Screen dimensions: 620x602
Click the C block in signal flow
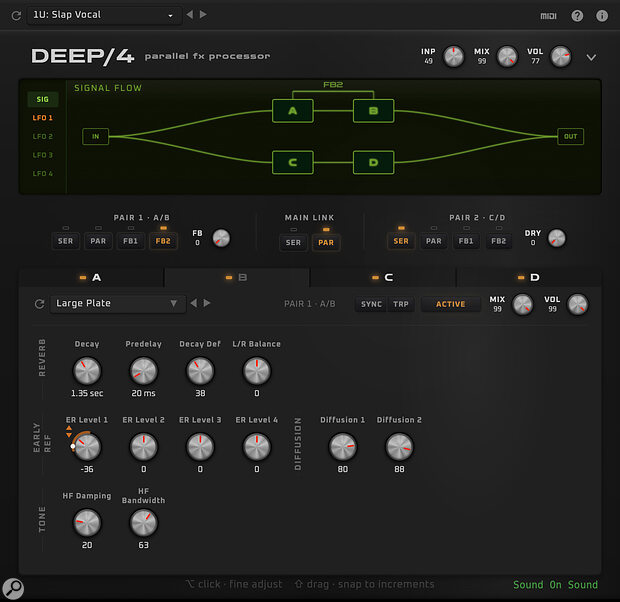coord(293,162)
